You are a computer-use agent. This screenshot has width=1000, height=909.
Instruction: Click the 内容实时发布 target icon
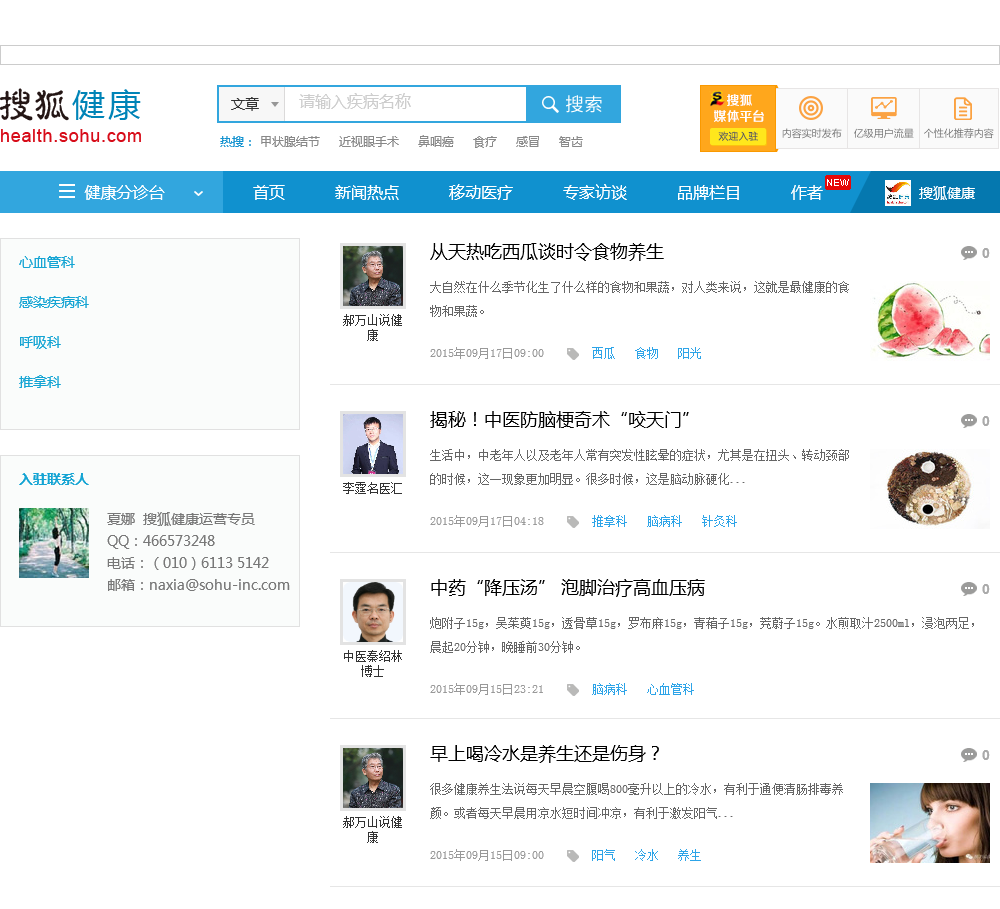tap(811, 108)
